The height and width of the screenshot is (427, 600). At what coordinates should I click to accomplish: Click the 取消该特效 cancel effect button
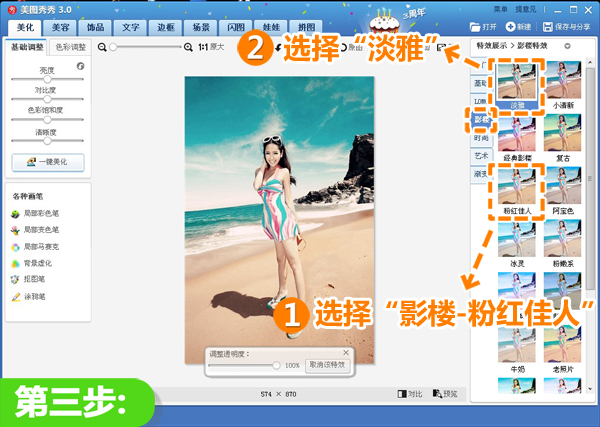[327, 365]
